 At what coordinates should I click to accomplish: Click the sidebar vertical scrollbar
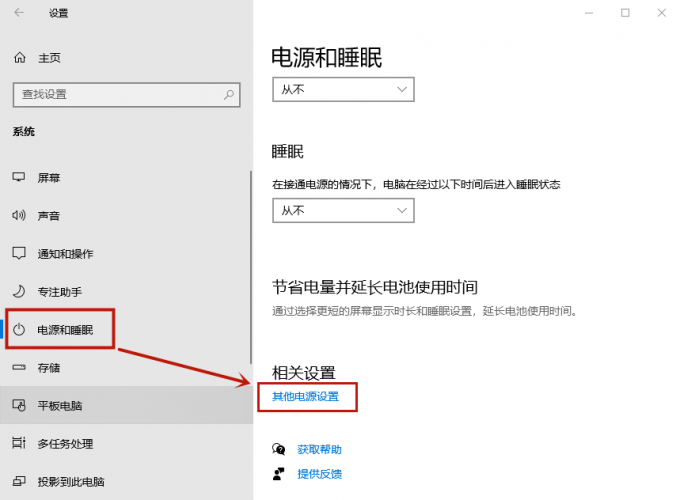[251, 267]
